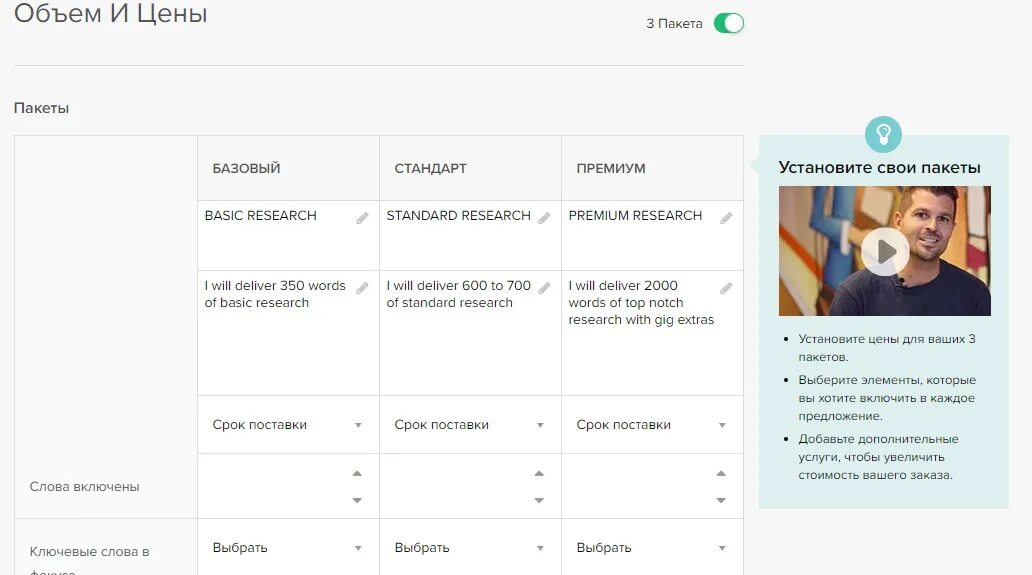Viewport: 1032px width, 575px height.
Task: Open Срок поставки dropdown in Премиум column
Action: click(x=652, y=425)
